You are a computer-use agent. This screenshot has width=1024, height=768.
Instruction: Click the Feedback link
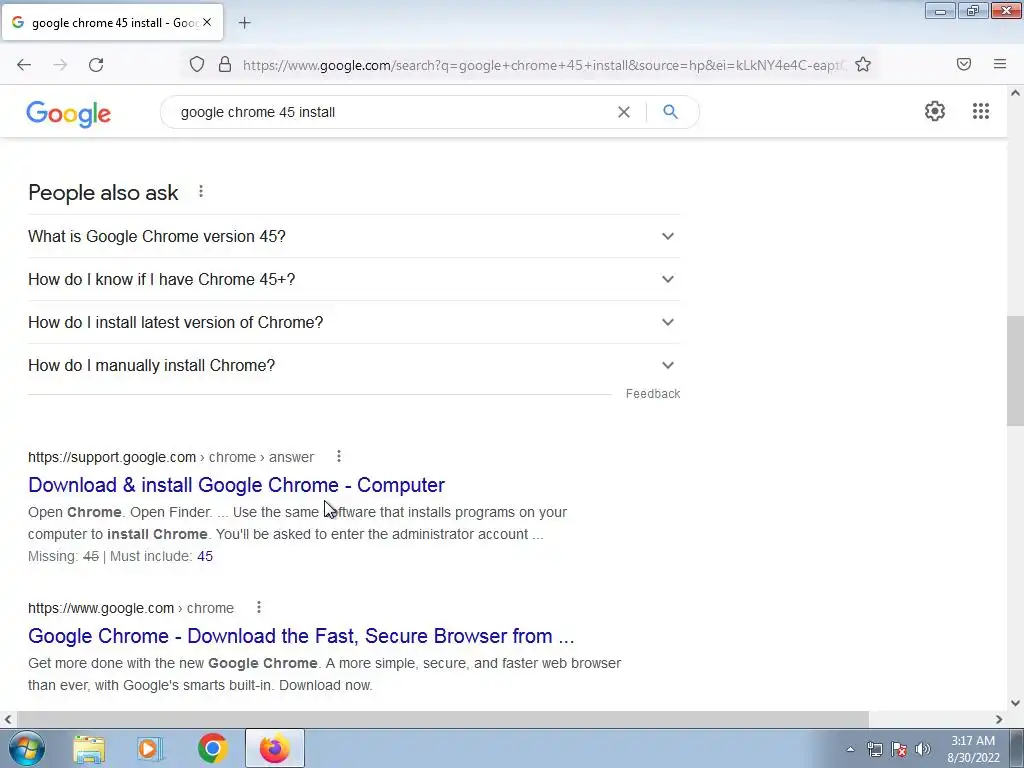pyautogui.click(x=652, y=394)
